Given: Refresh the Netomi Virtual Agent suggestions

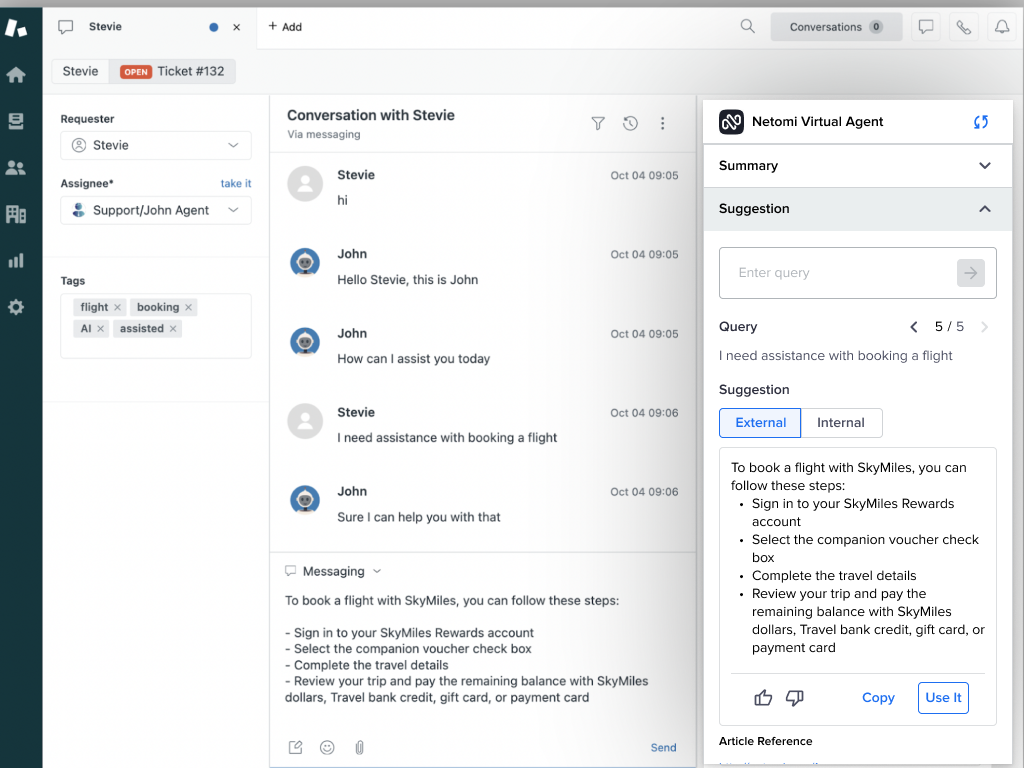Looking at the screenshot, I should click(981, 121).
